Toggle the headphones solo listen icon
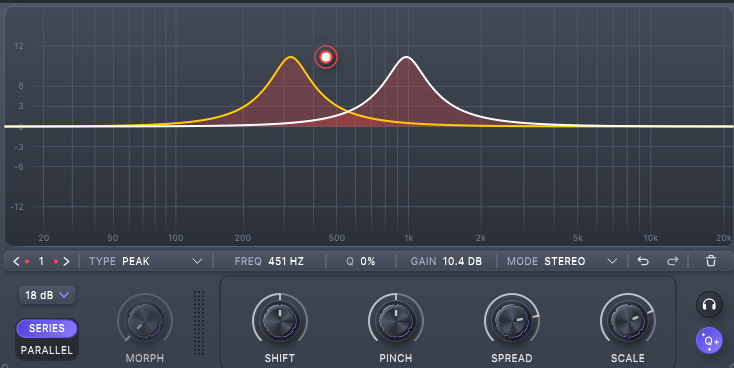 tap(709, 305)
